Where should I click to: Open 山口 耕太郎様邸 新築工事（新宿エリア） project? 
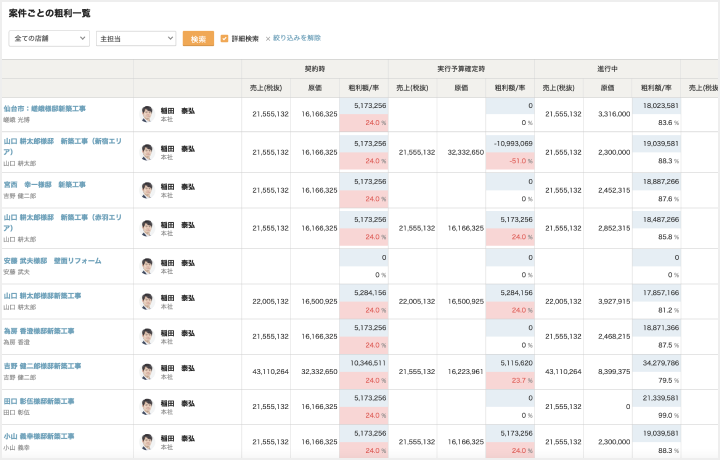pyautogui.click(x=65, y=141)
